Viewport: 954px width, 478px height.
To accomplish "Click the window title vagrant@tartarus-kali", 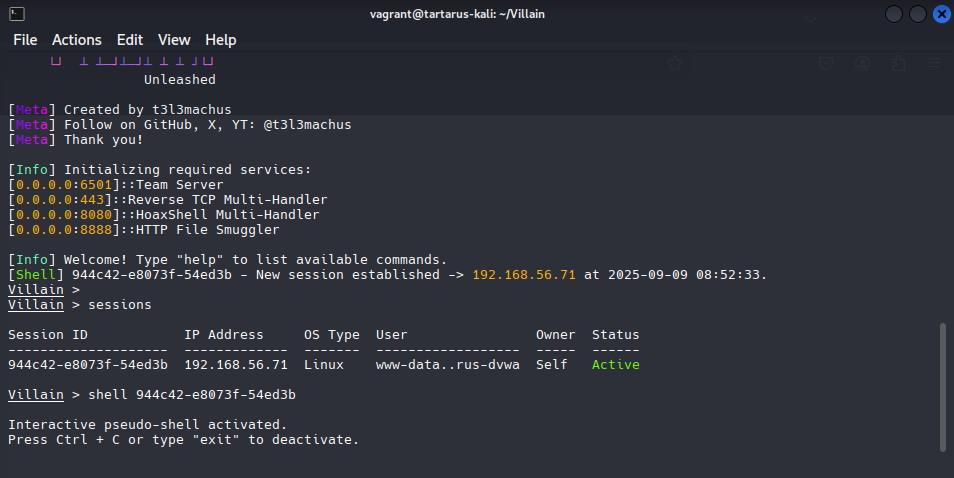I will [477, 14].
